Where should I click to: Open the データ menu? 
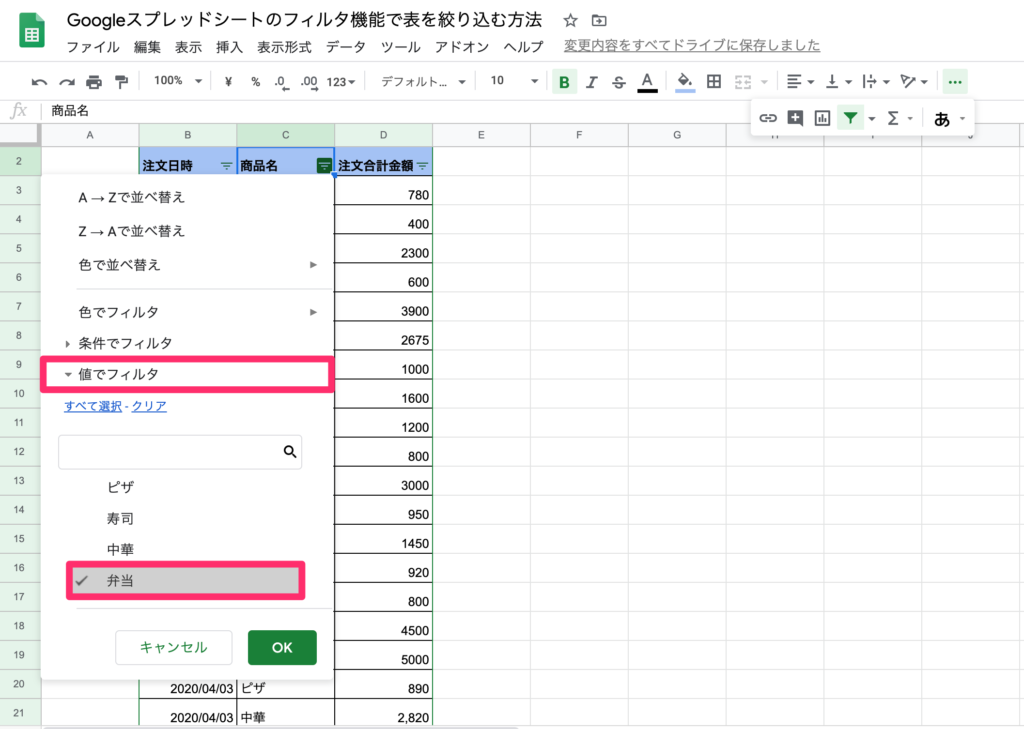click(346, 46)
